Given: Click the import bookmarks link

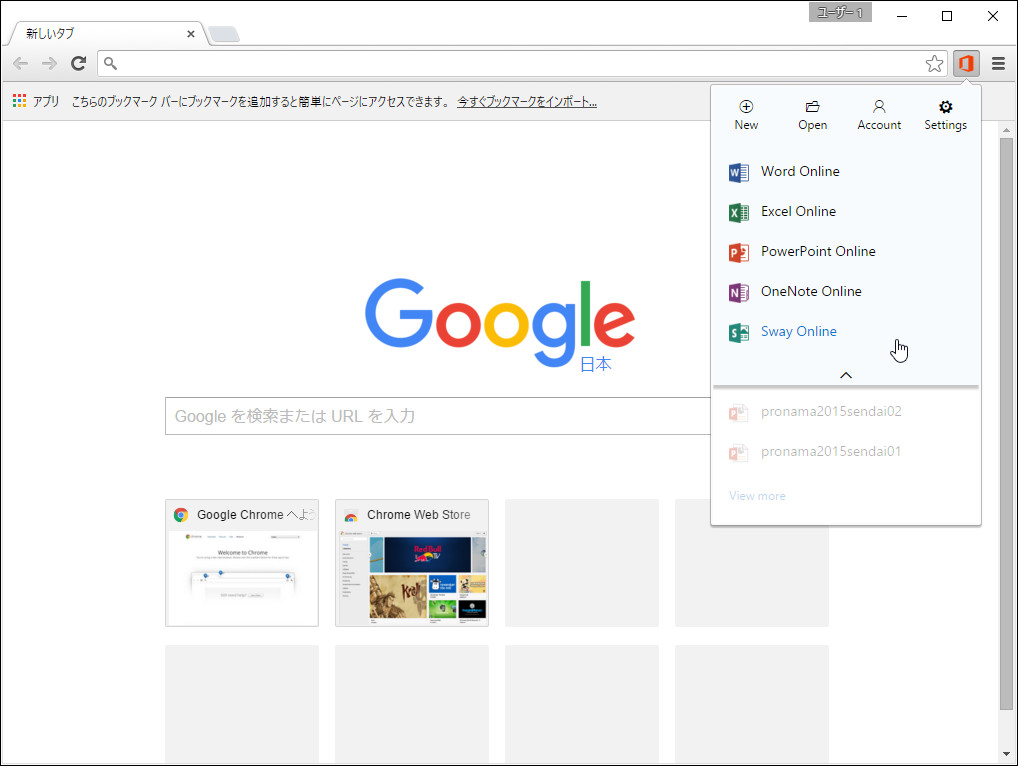Looking at the screenshot, I should [527, 101].
